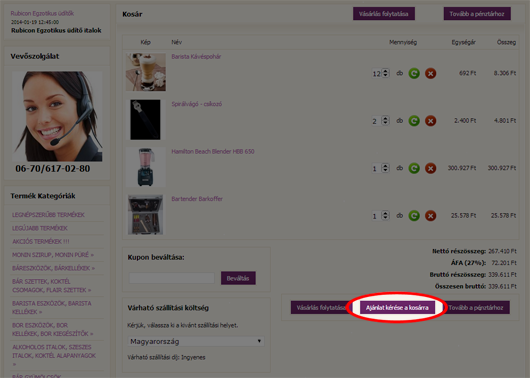The image size is (530, 378).
Task: Refresh quantity for Spirálvágó - csíkozó
Action: click(x=414, y=121)
